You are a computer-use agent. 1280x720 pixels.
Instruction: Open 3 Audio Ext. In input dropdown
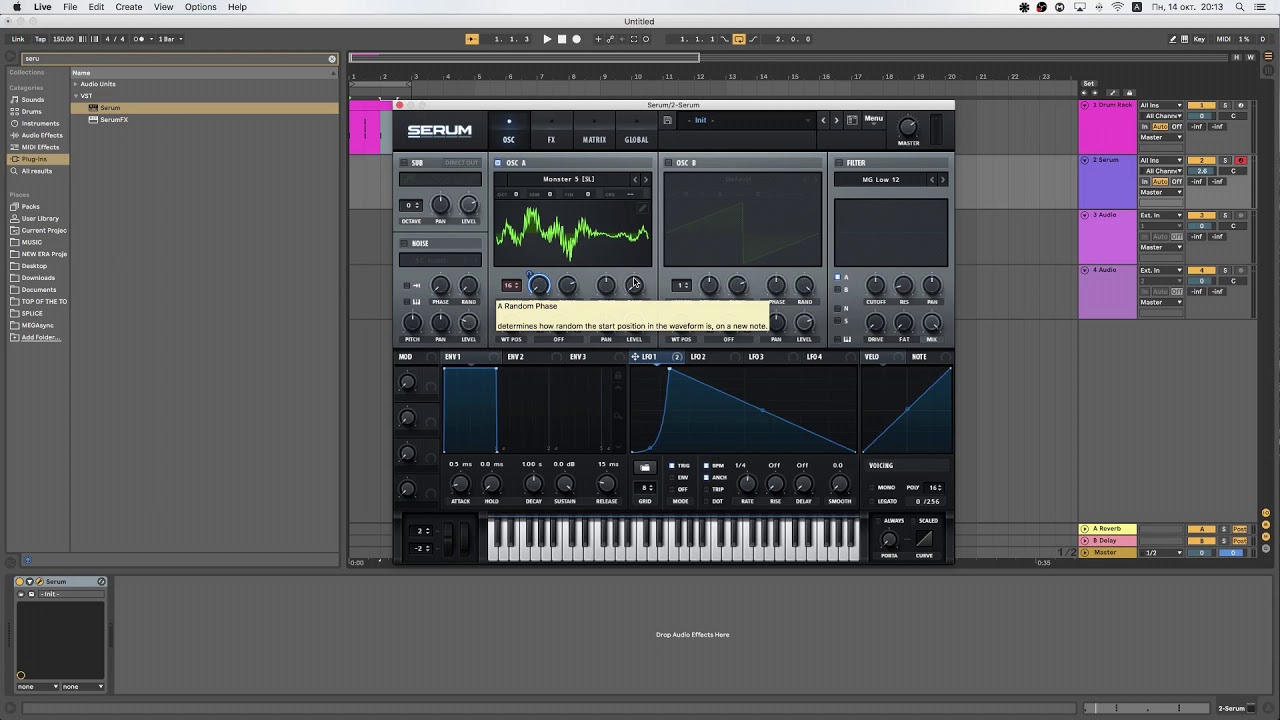tap(1162, 215)
